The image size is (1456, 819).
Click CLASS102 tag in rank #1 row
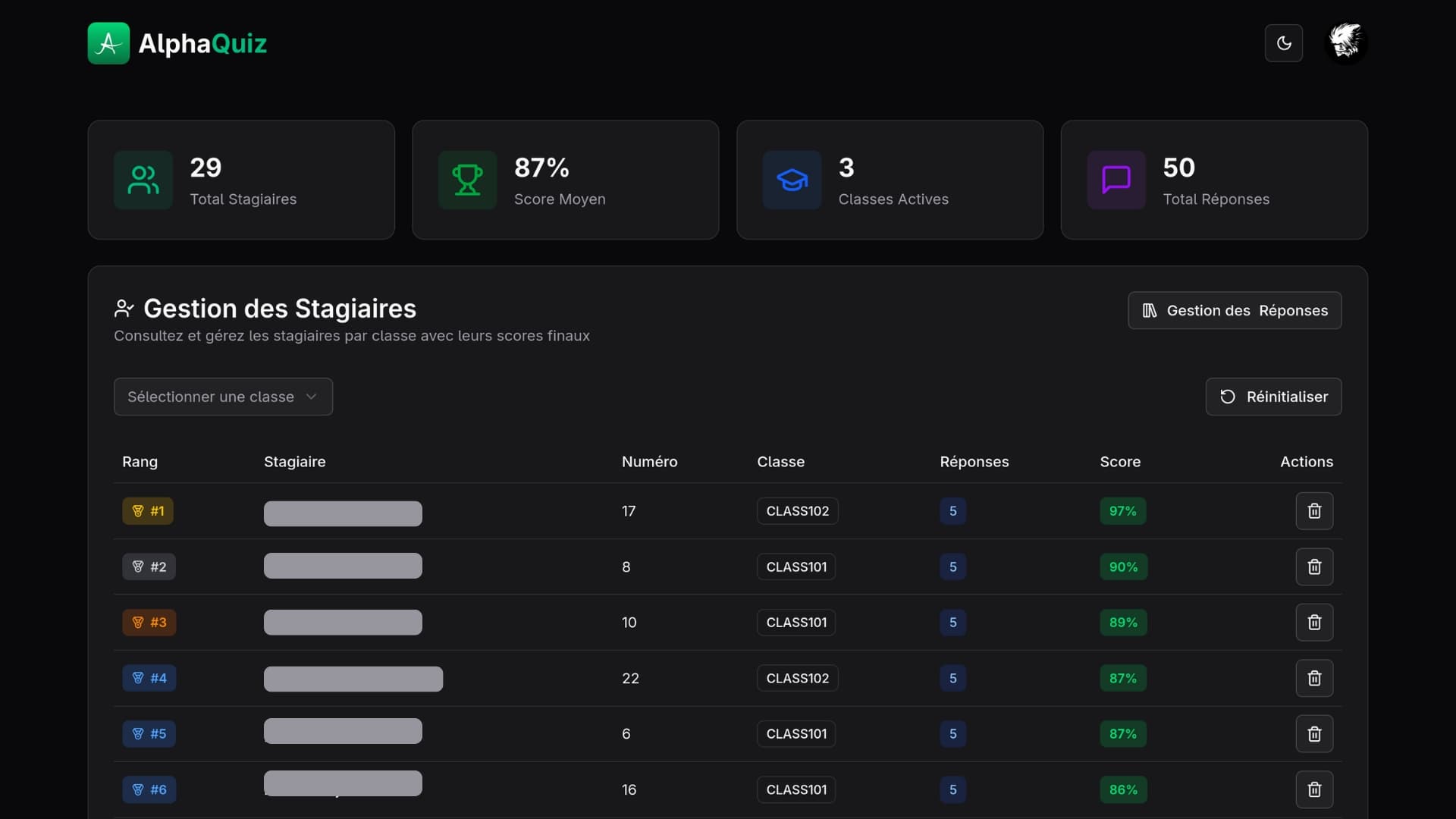tap(797, 511)
